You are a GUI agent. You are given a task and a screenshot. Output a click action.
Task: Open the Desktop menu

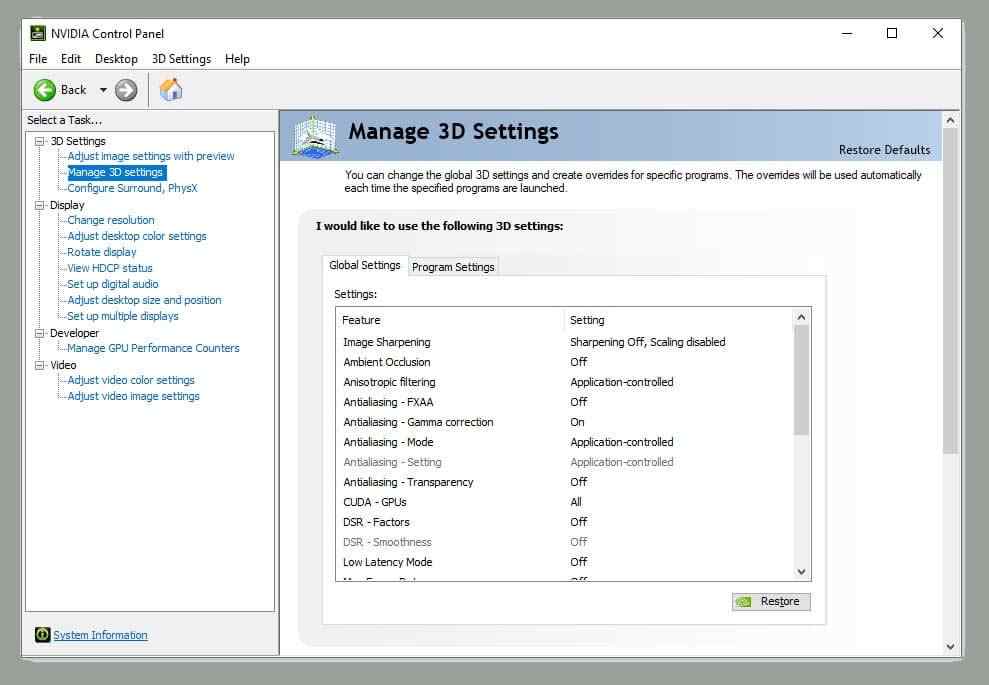click(x=116, y=58)
